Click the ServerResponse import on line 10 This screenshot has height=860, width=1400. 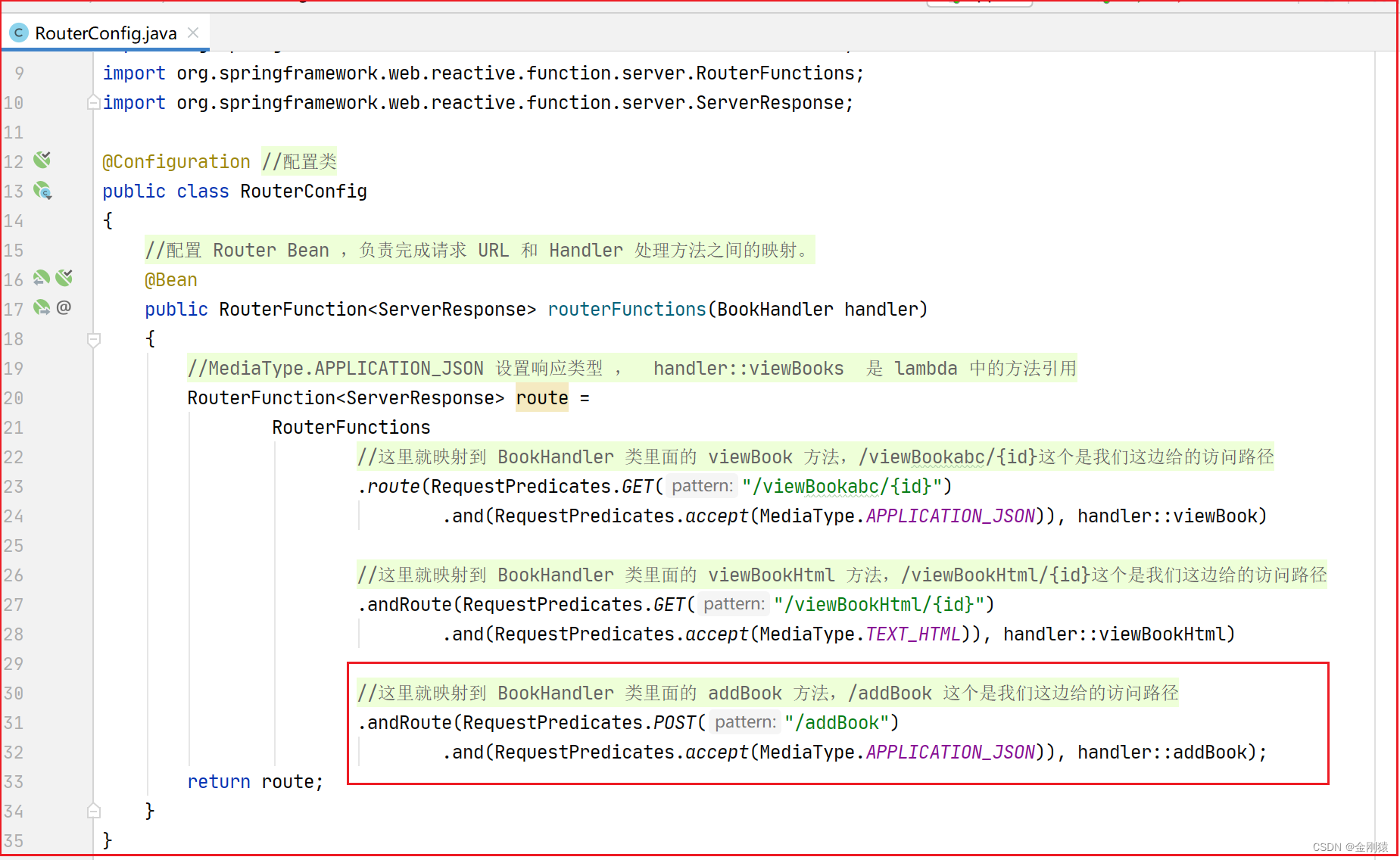479,103
